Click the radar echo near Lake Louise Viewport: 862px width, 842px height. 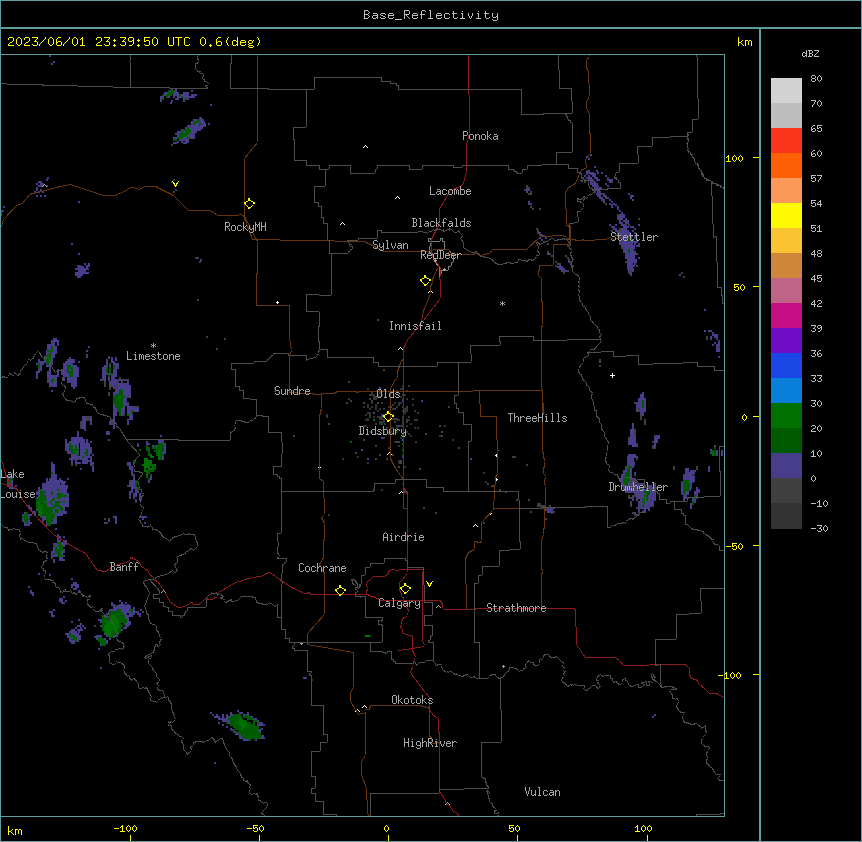(52, 497)
